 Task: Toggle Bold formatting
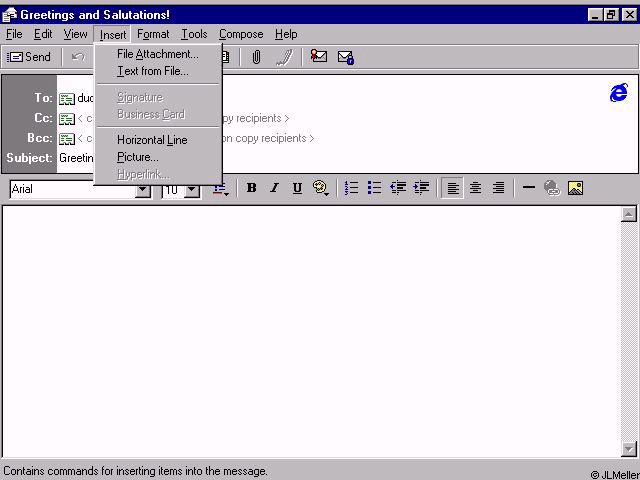(251, 188)
